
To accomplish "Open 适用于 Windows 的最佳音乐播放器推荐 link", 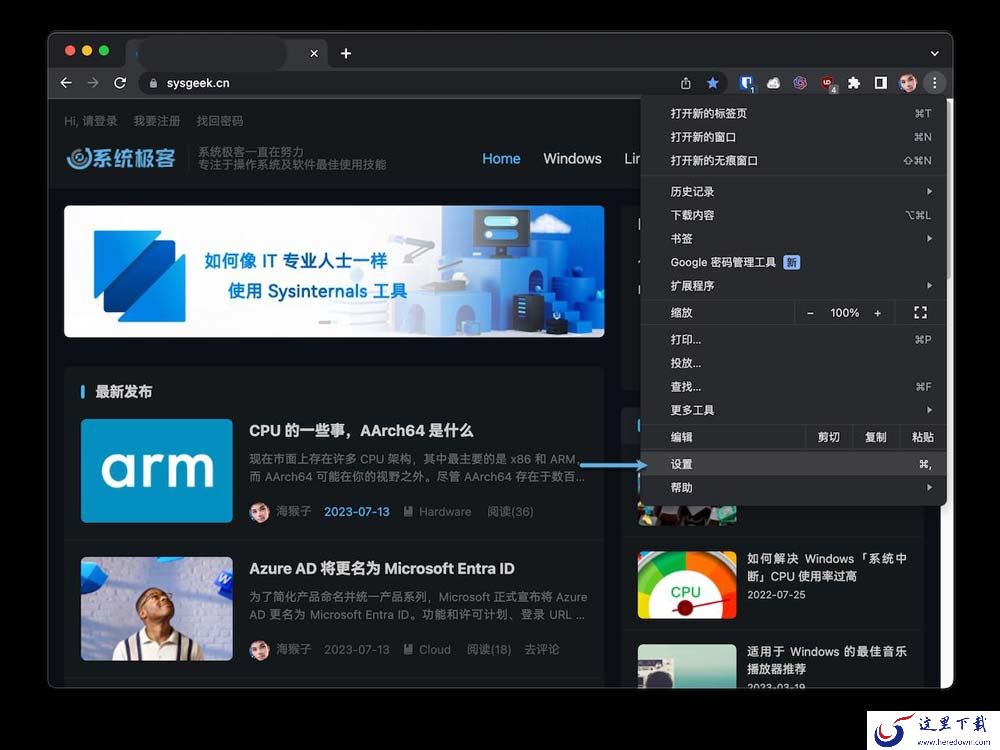I will [x=827, y=660].
